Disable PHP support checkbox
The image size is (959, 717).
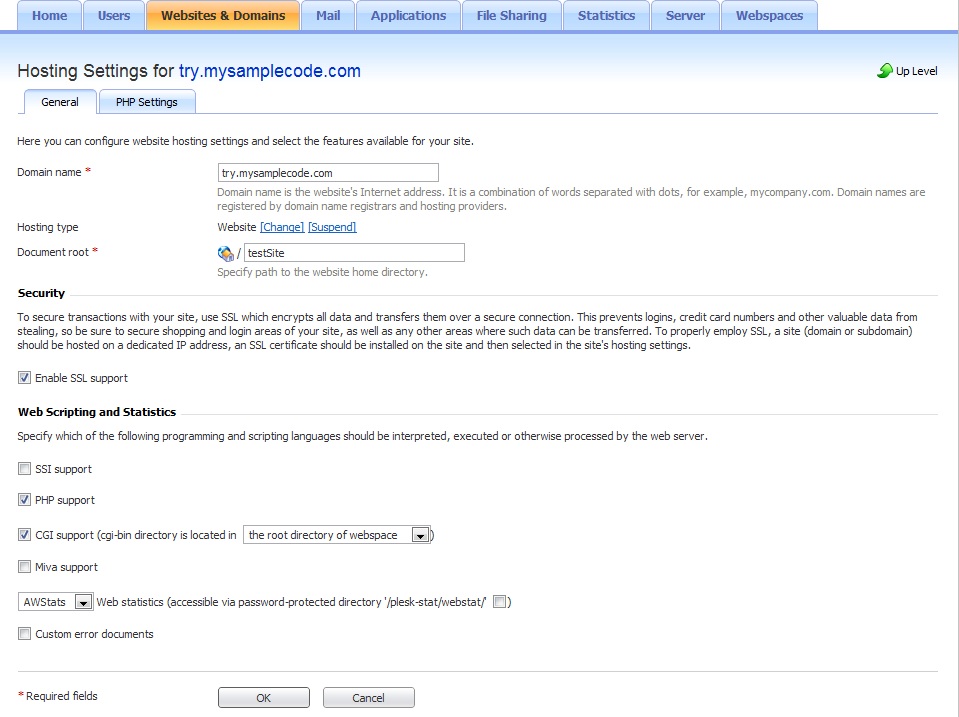coord(24,499)
